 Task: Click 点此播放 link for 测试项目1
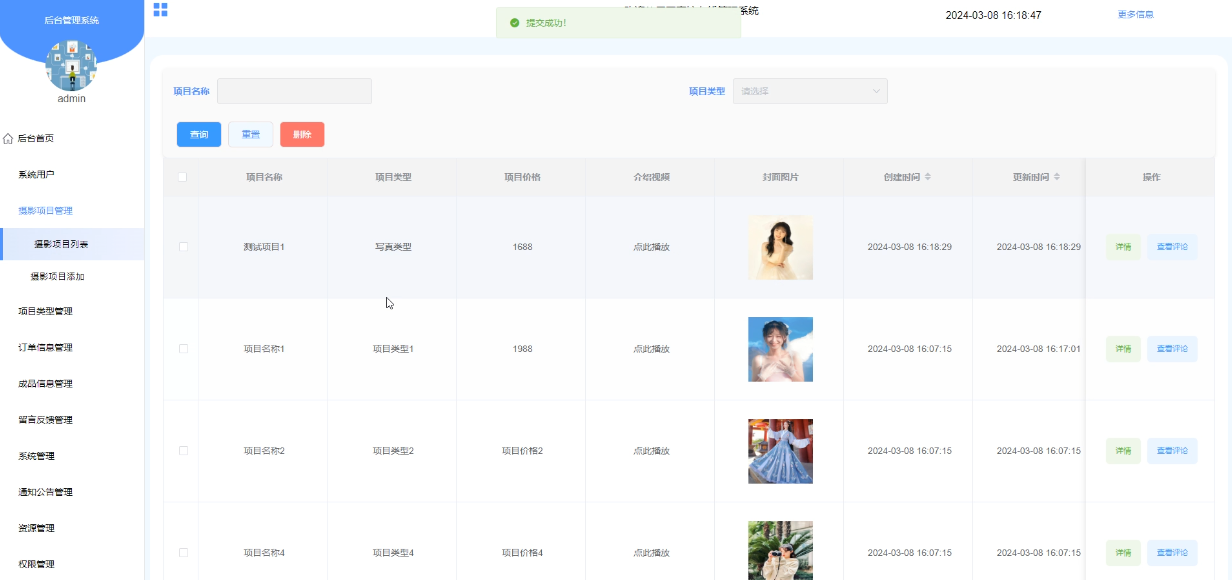click(x=651, y=247)
